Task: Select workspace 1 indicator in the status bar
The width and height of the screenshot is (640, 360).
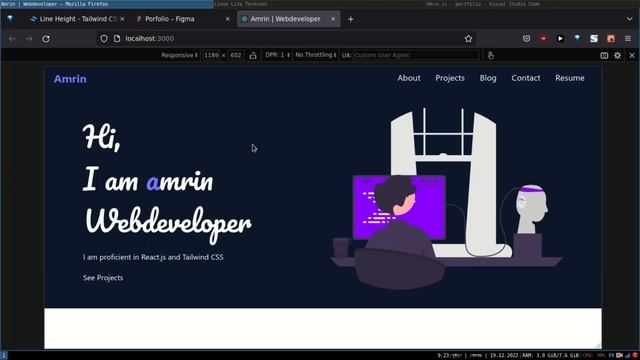Action: click(4, 356)
